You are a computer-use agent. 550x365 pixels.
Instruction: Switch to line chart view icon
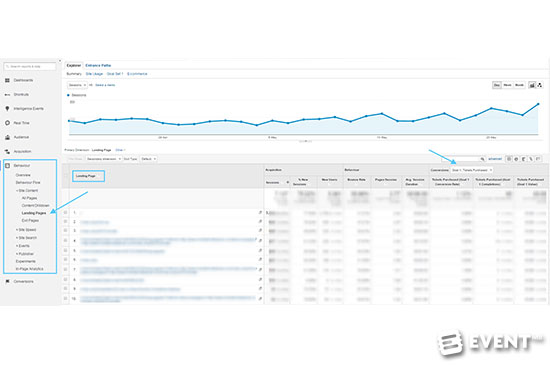(532, 85)
